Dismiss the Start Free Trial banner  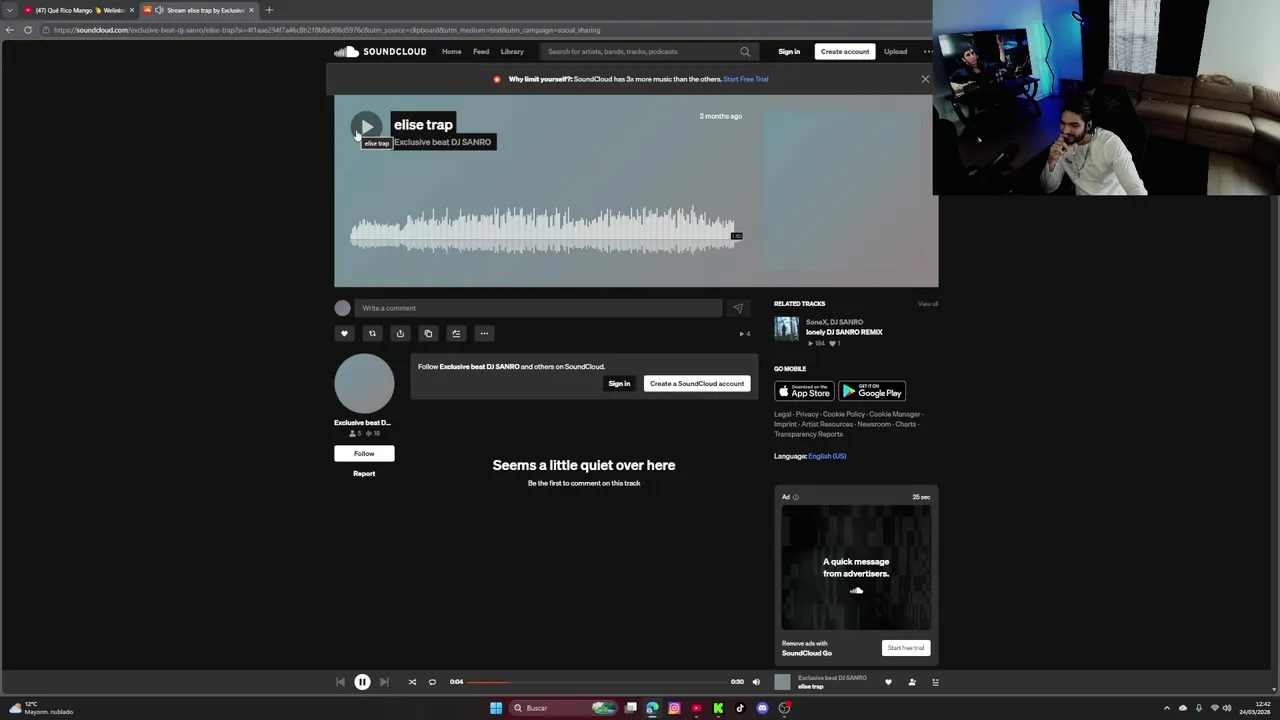point(925,79)
